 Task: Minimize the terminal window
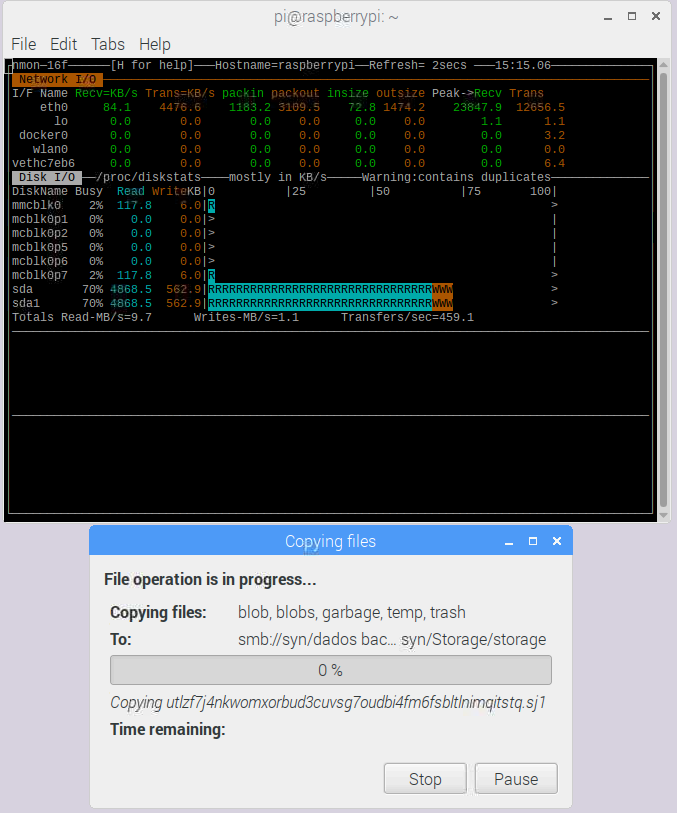point(609,17)
